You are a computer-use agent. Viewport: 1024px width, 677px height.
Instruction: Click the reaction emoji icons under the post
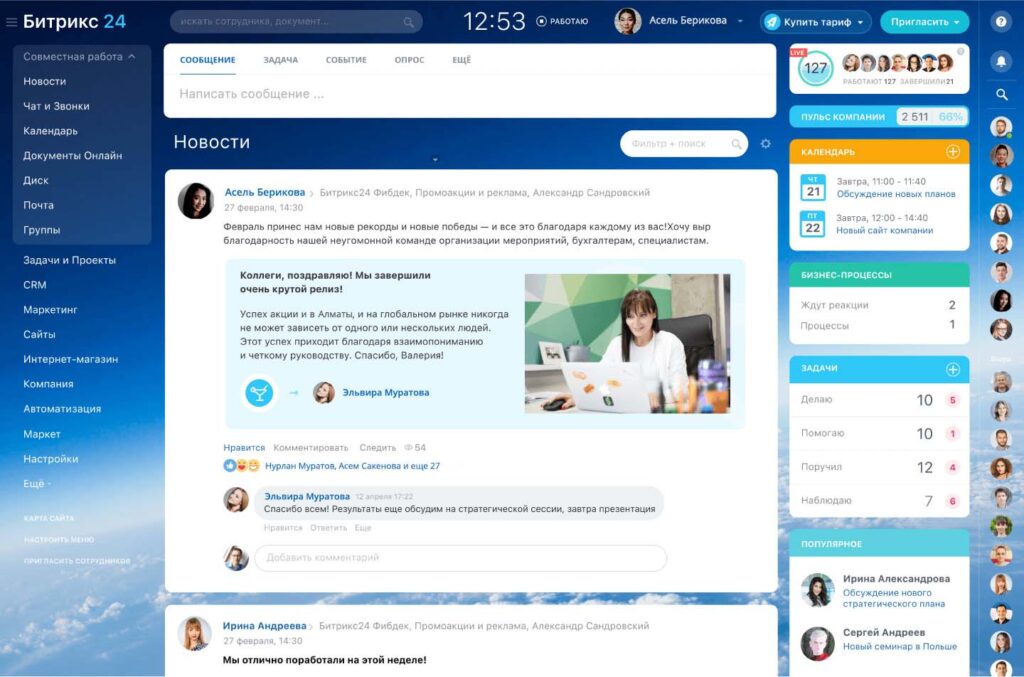pyautogui.click(x=242, y=465)
